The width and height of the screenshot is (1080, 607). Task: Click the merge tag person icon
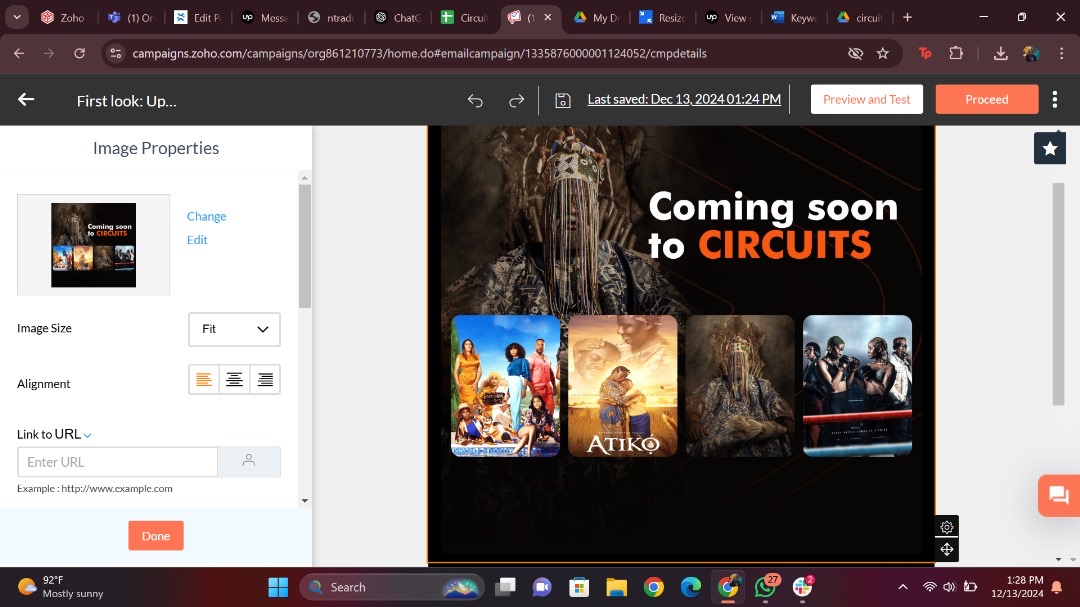click(x=249, y=461)
